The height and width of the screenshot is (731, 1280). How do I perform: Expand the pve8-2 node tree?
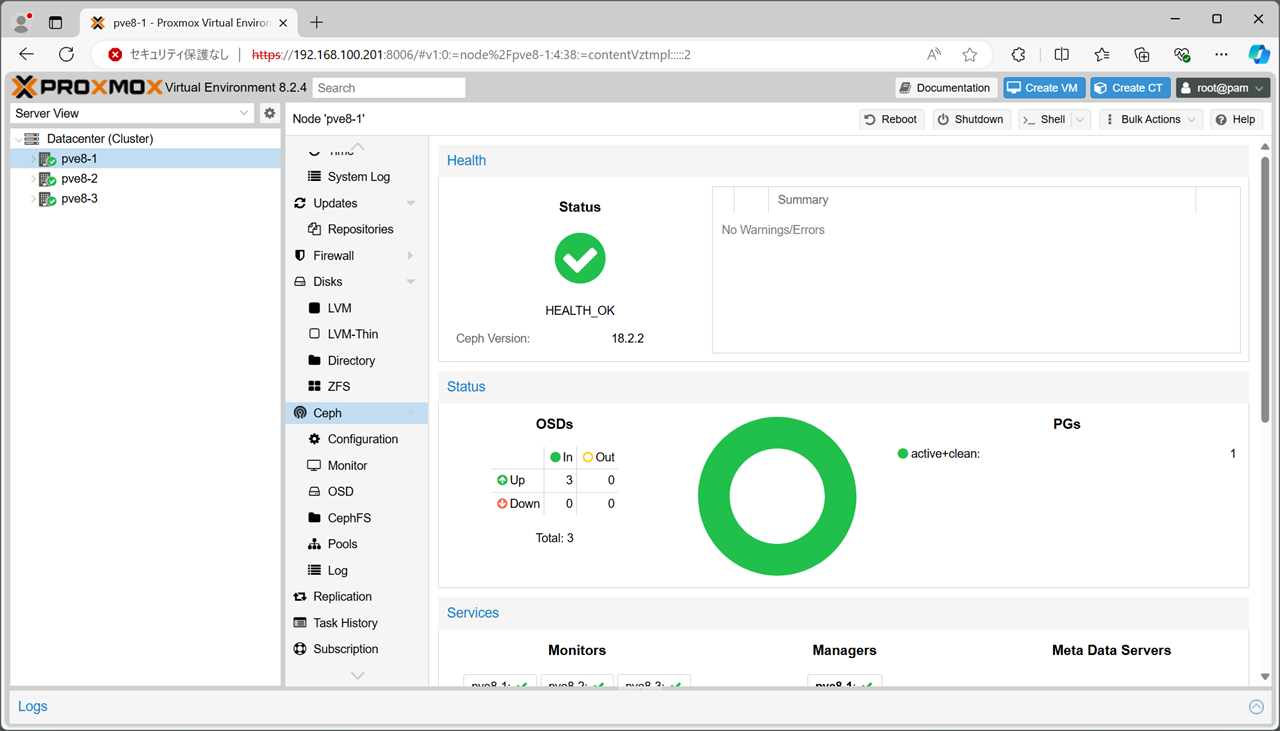(x=33, y=179)
